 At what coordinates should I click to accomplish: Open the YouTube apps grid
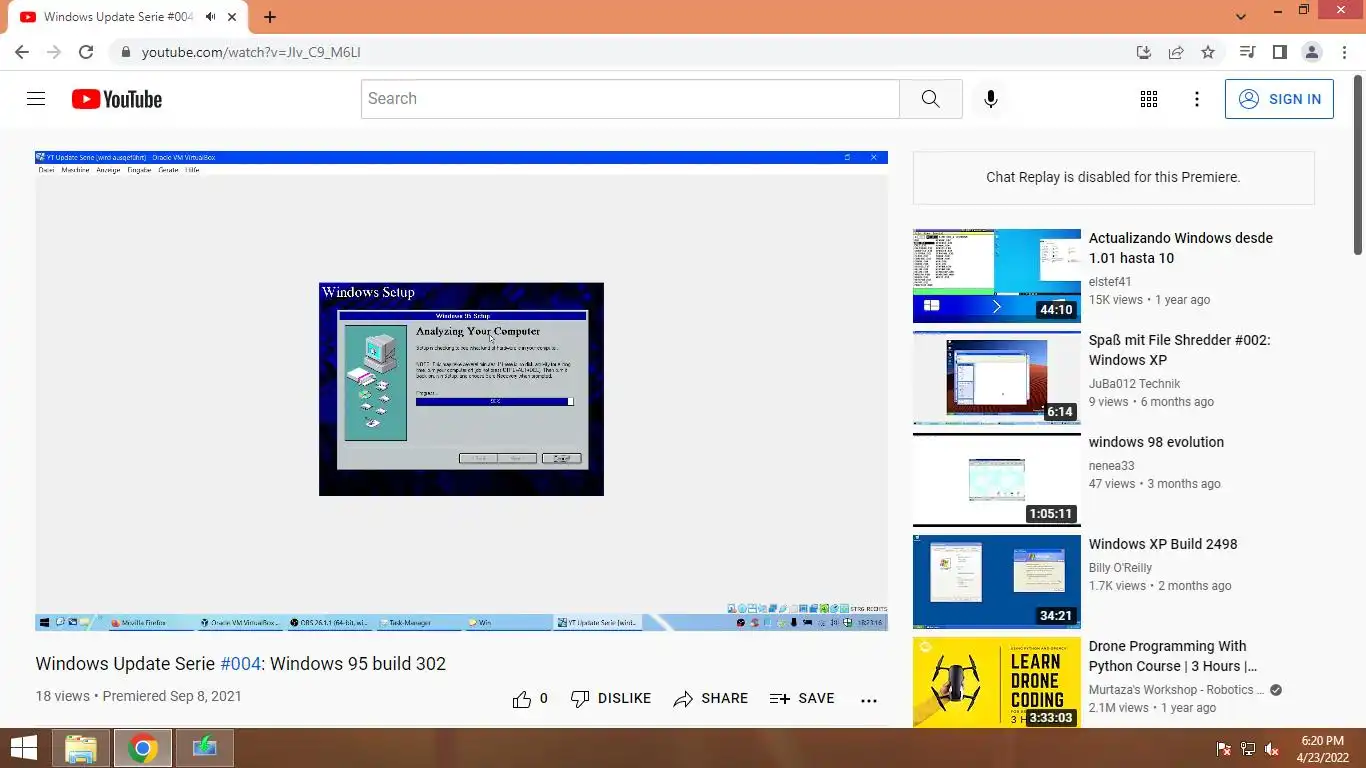point(1149,99)
